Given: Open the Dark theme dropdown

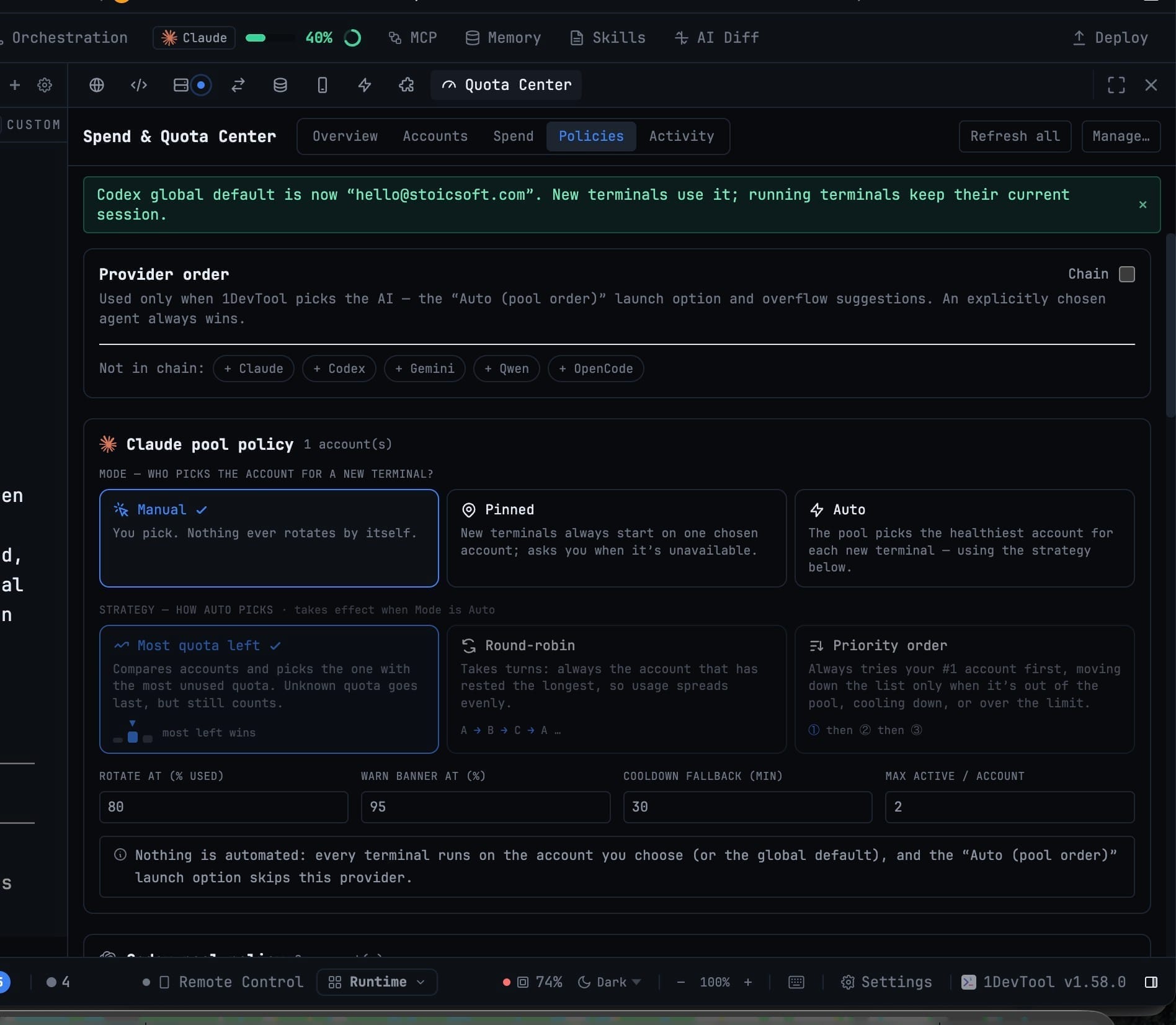Looking at the screenshot, I should click(x=609, y=982).
